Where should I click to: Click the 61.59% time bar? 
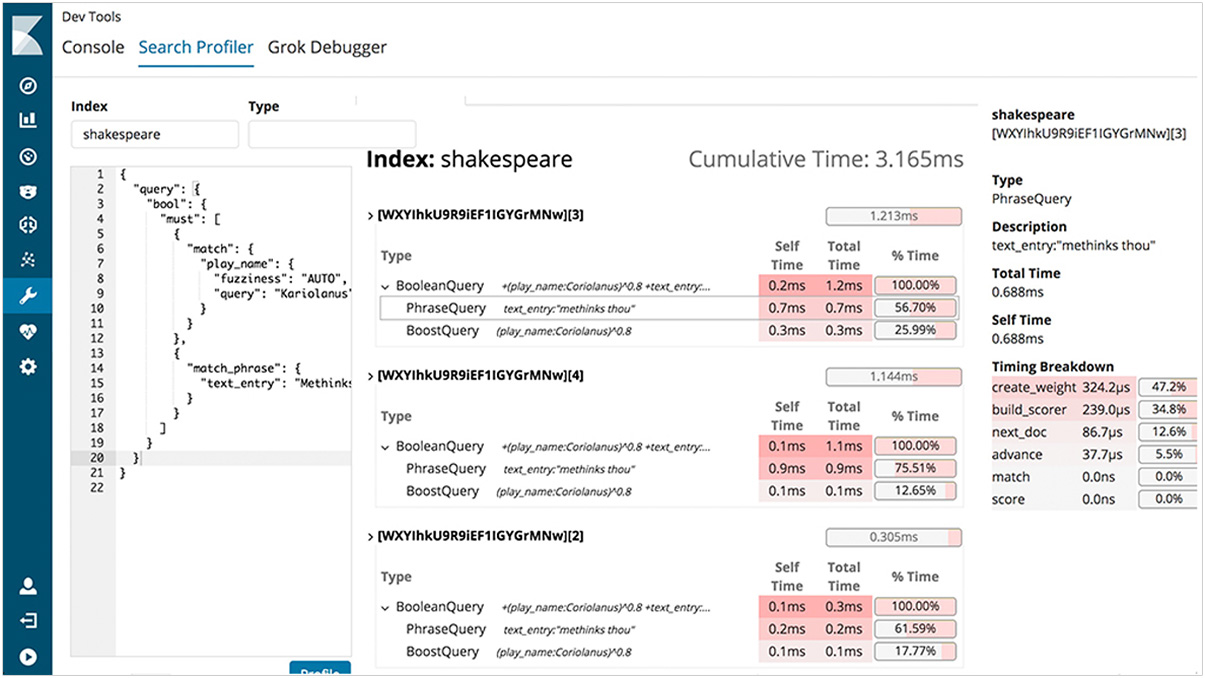tap(915, 629)
